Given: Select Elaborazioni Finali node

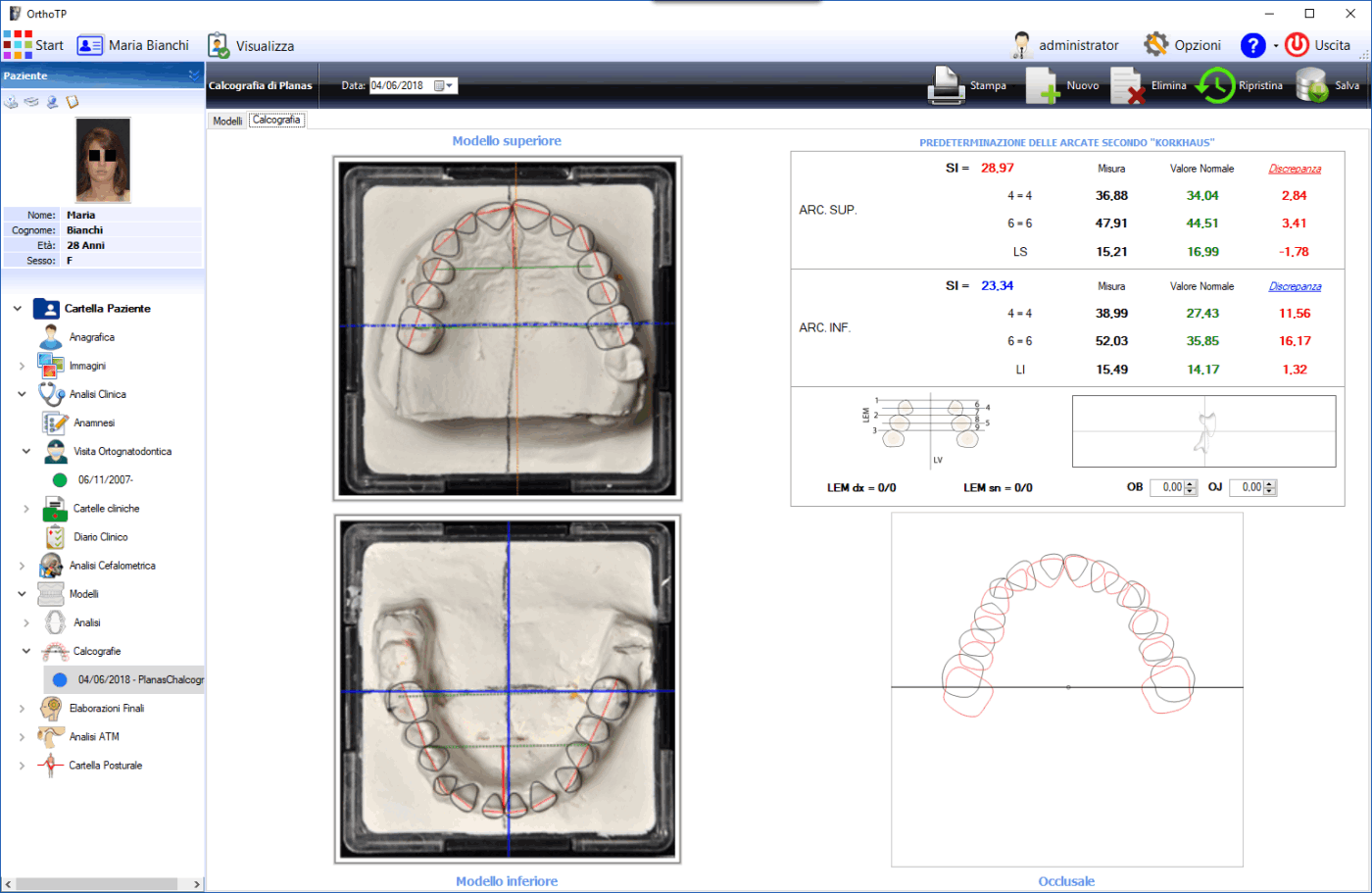Looking at the screenshot, I should [107, 708].
